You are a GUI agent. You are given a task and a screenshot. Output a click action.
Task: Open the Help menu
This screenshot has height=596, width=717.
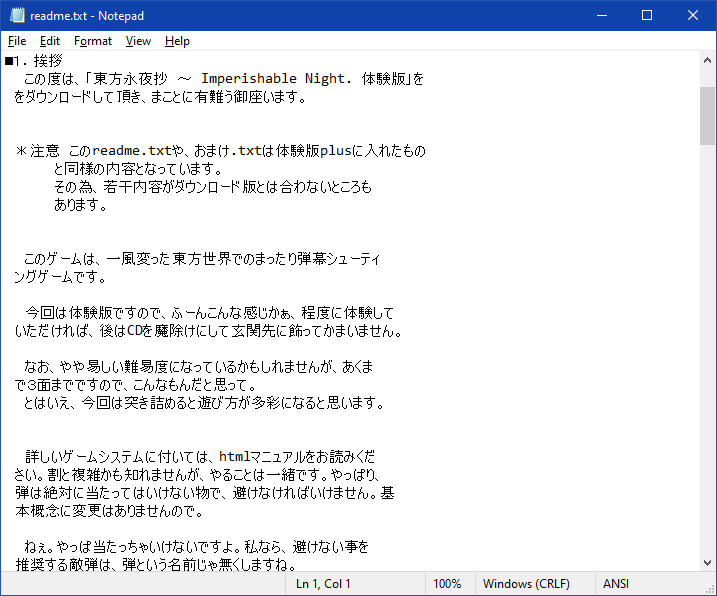pyautogui.click(x=177, y=41)
